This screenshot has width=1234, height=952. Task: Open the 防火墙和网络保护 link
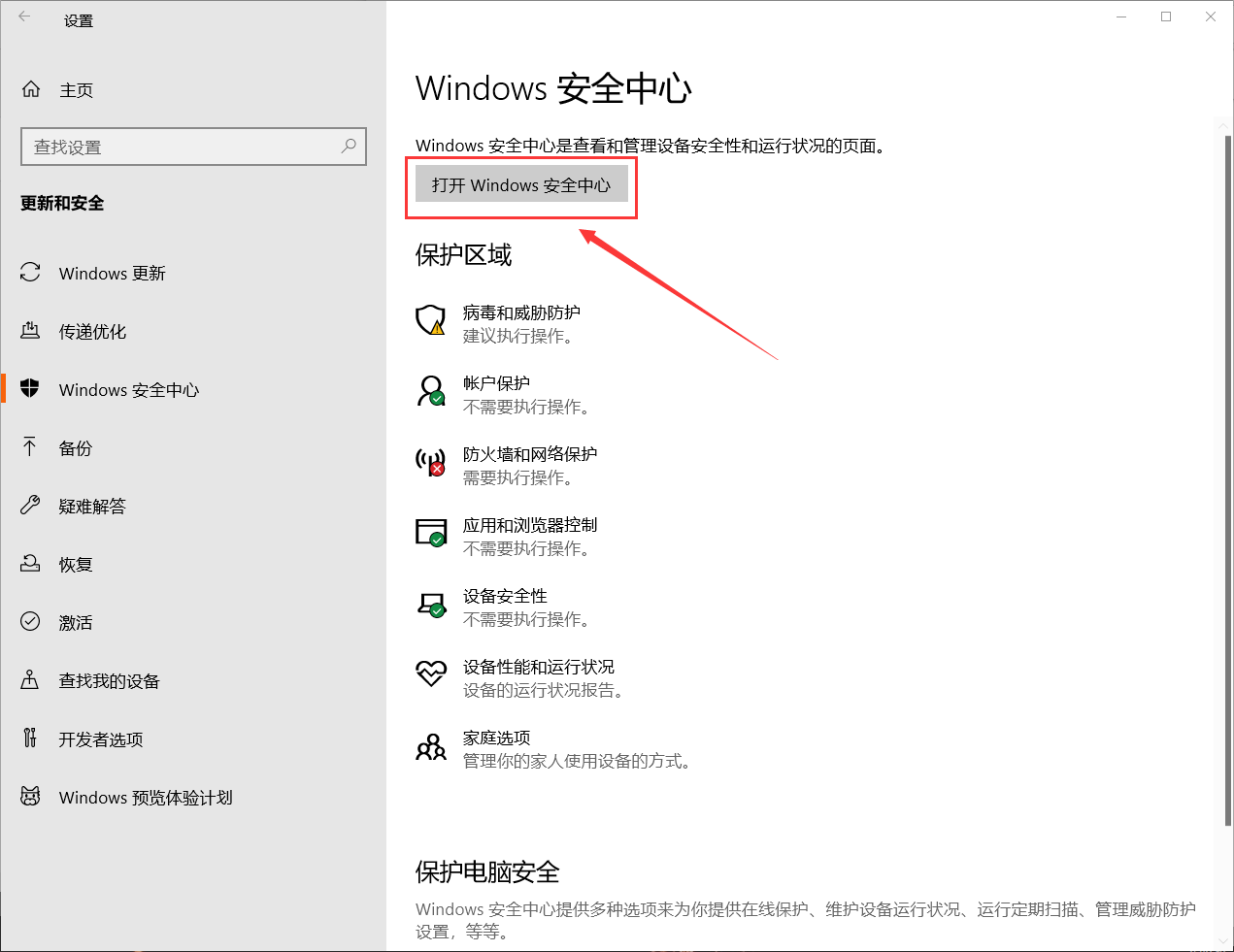pos(530,454)
